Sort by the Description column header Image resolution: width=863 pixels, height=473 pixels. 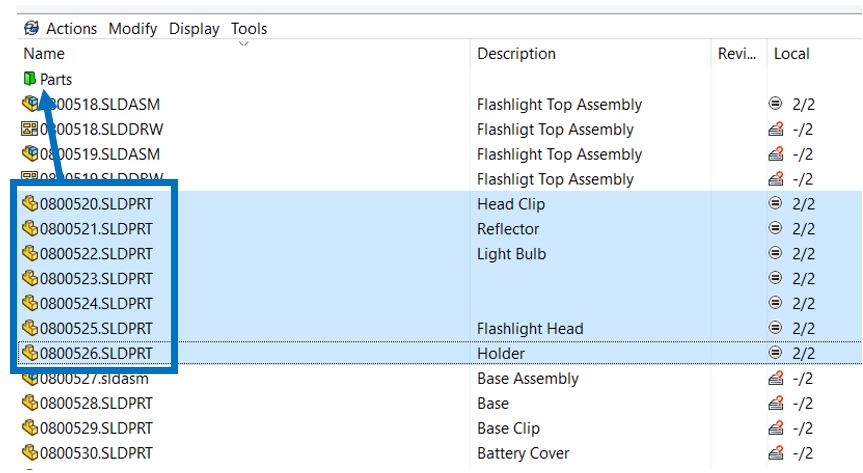(x=516, y=54)
